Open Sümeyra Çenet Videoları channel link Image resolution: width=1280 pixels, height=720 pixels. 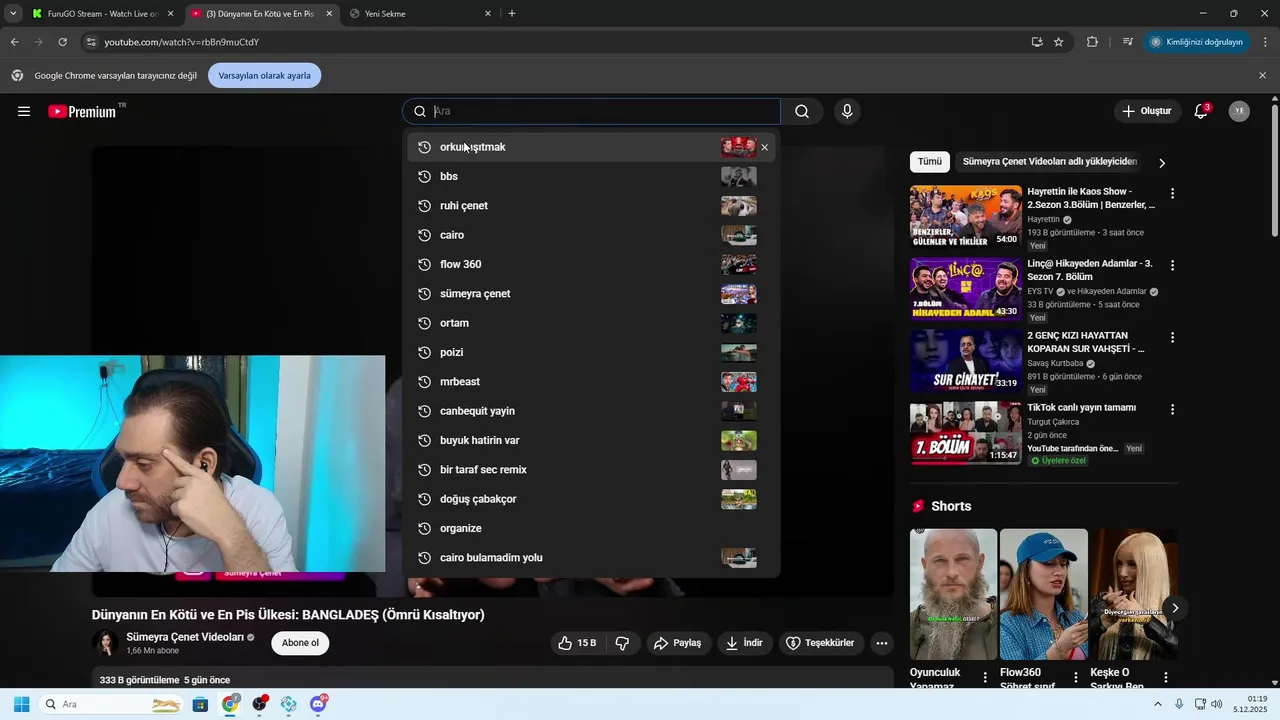point(185,637)
